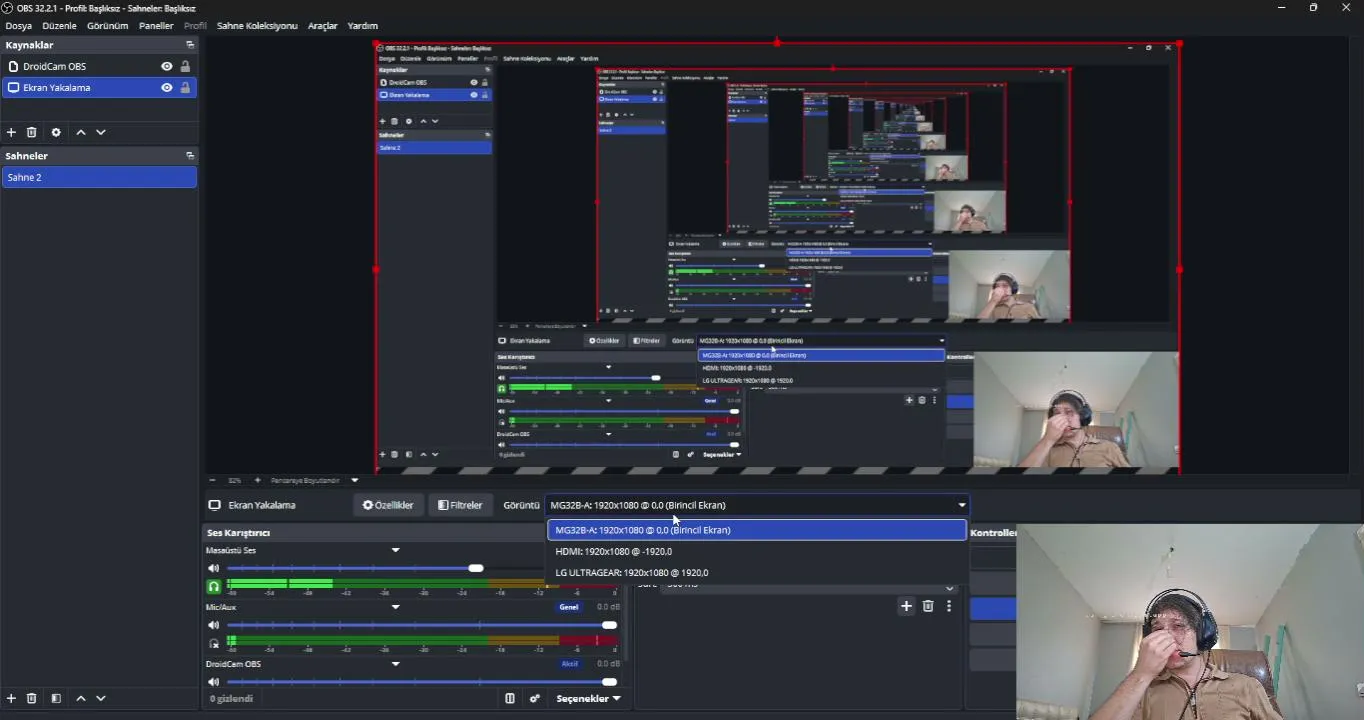Screen dimensions: 1364x720
Task: Click the Filtreler button
Action: pos(460,505)
